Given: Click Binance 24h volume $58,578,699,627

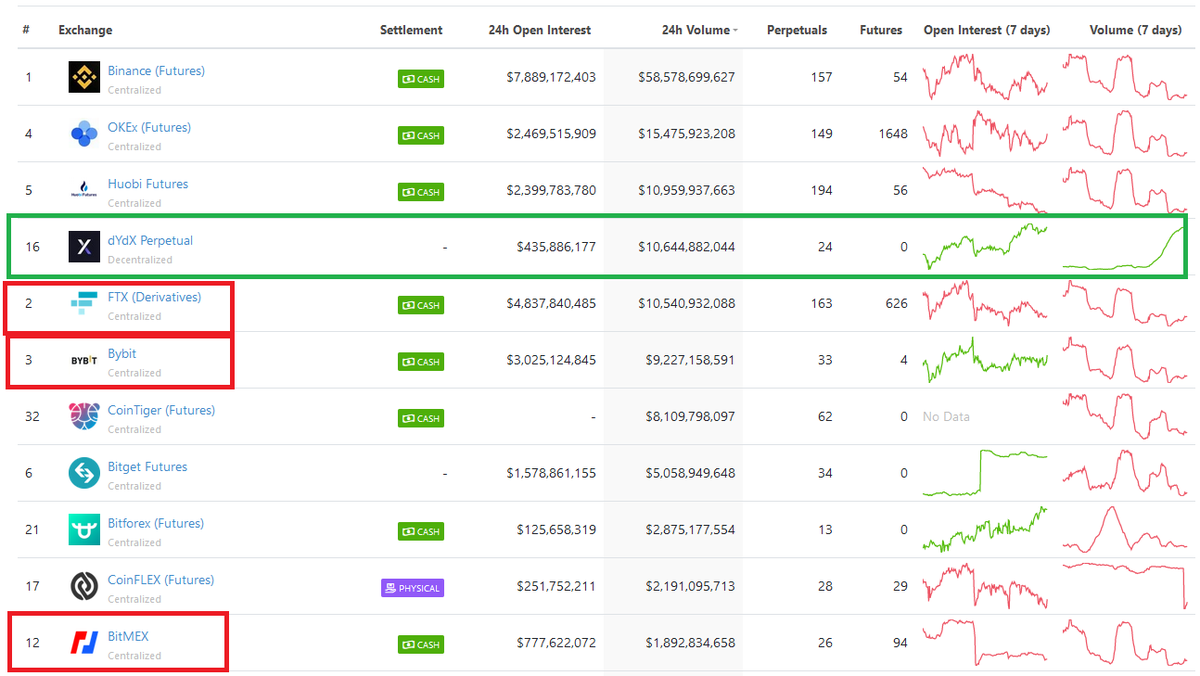Looking at the screenshot, I should [x=686, y=77].
